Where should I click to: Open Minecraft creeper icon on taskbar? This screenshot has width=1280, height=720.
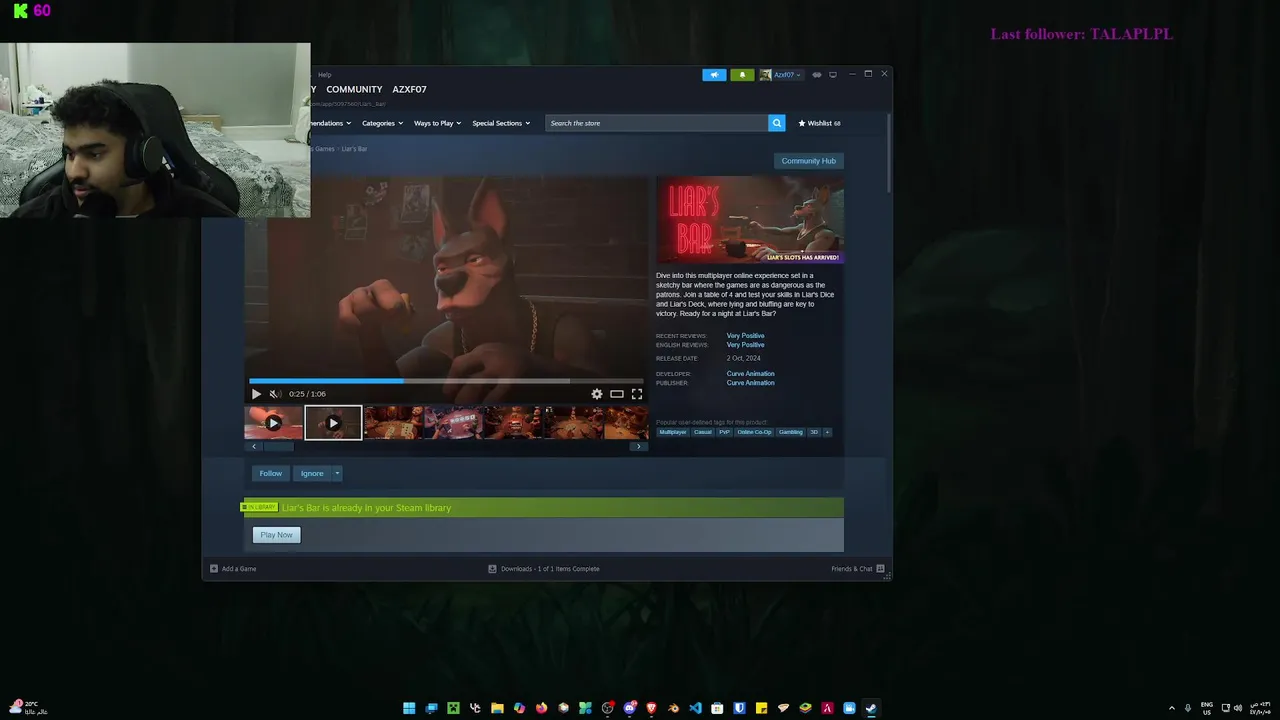(x=453, y=708)
